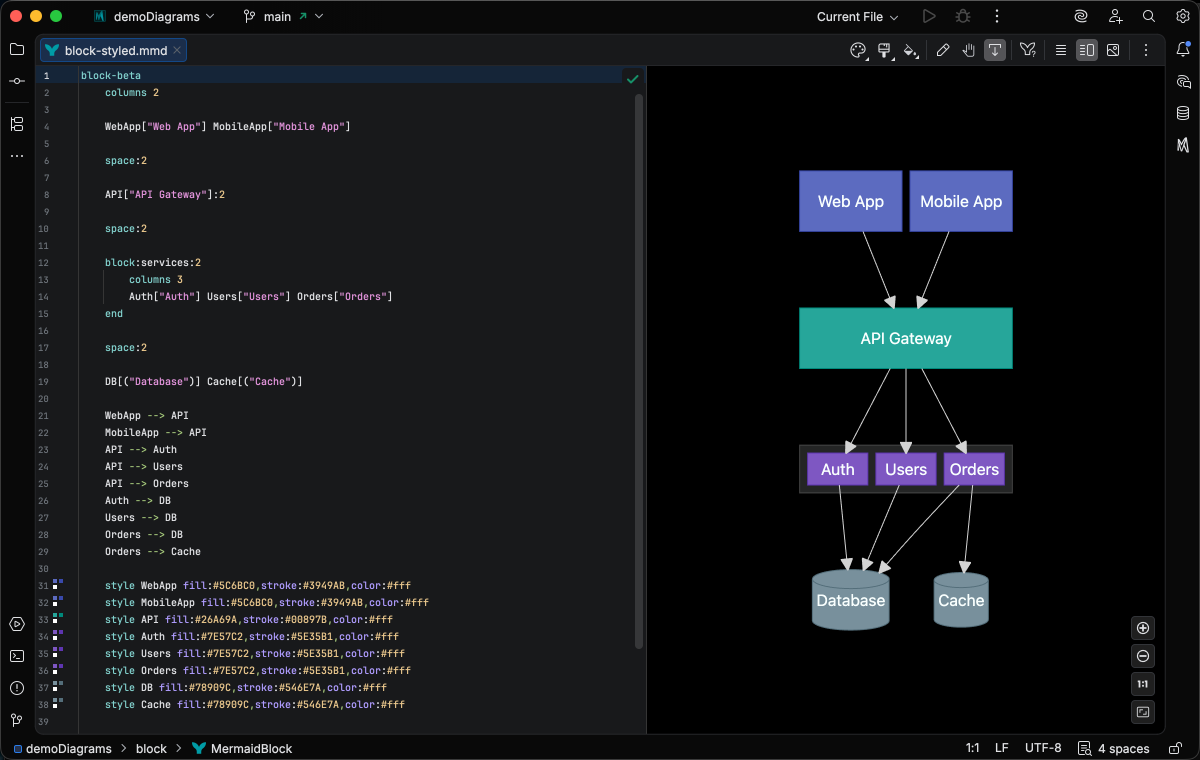The image size is (1200, 760).
Task: Open the Mermaid panel on right sidebar
Action: (x=1184, y=144)
